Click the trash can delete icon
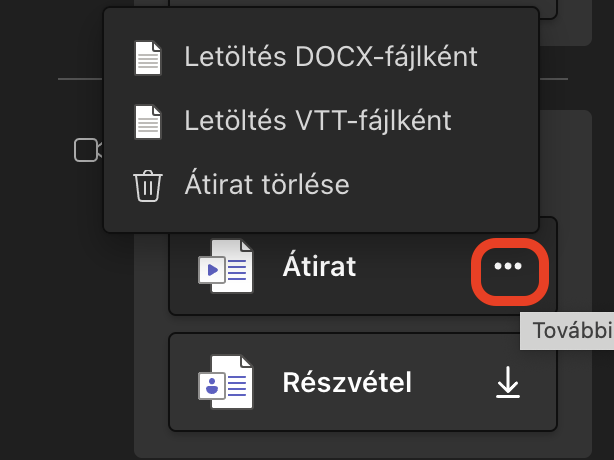The width and height of the screenshot is (614, 460). (148, 186)
